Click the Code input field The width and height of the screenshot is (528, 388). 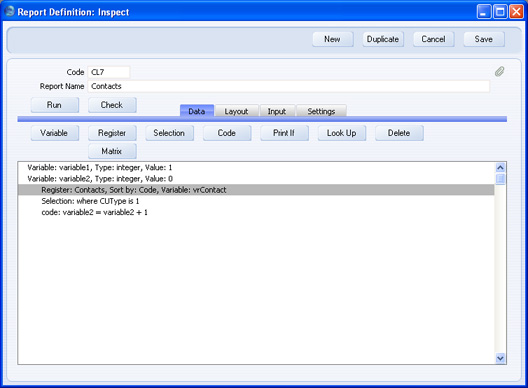click(x=109, y=72)
